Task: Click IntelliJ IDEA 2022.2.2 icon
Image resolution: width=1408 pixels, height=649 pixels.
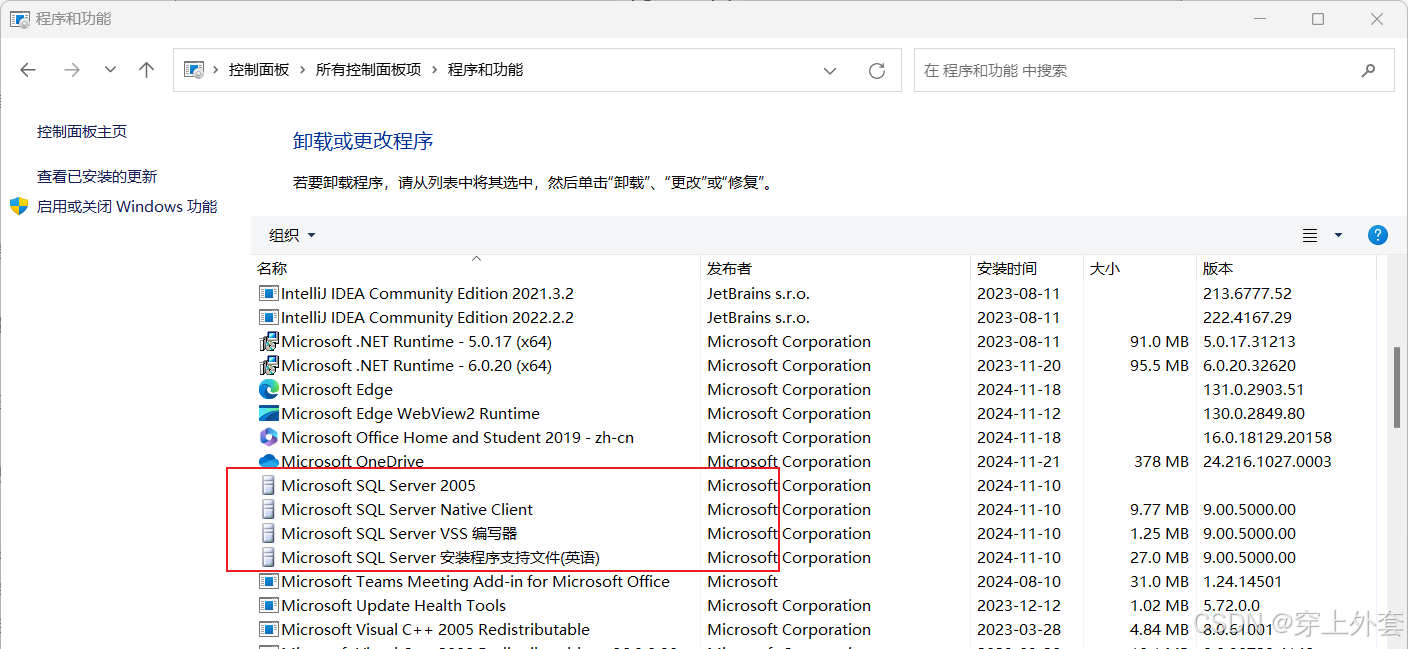Action: 268,318
